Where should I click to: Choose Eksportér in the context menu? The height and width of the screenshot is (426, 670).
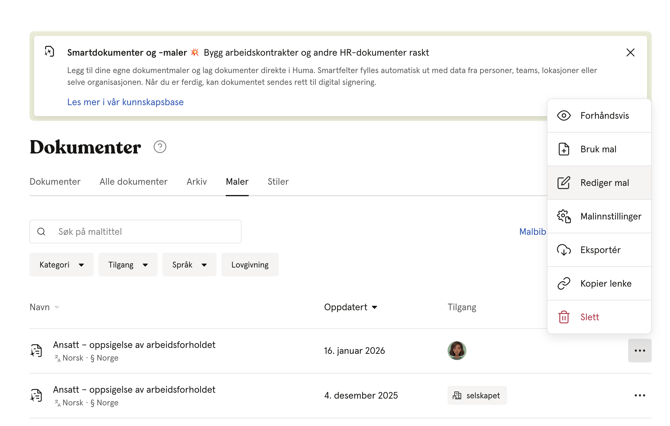[599, 250]
